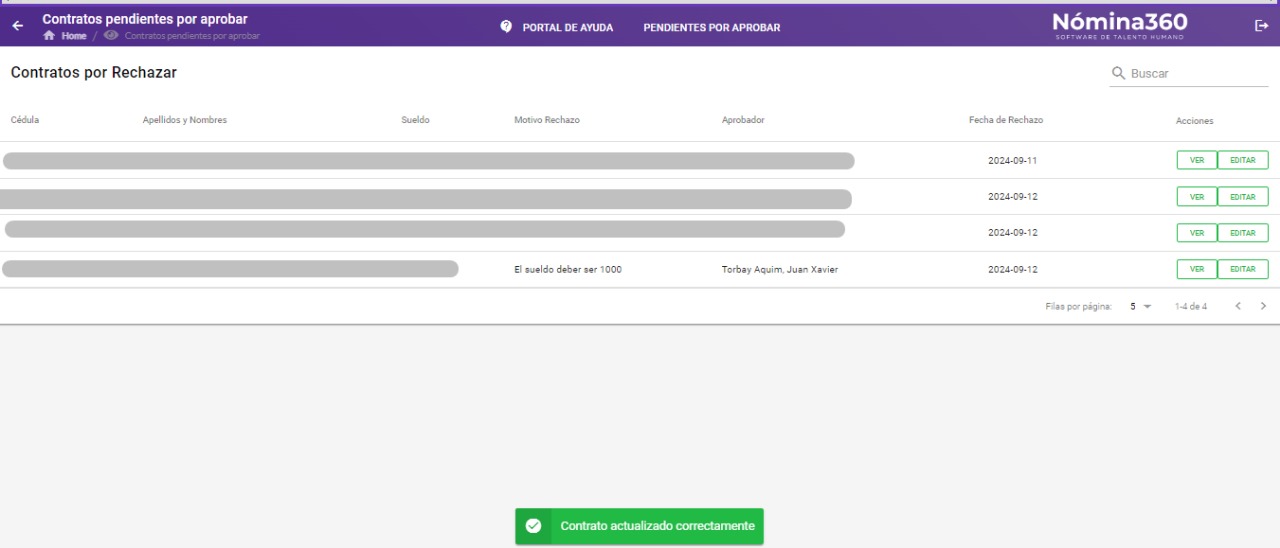Viewport: 1280px width, 548px height.
Task: Click VER for the 2024-09-11 row
Action: pos(1197,160)
